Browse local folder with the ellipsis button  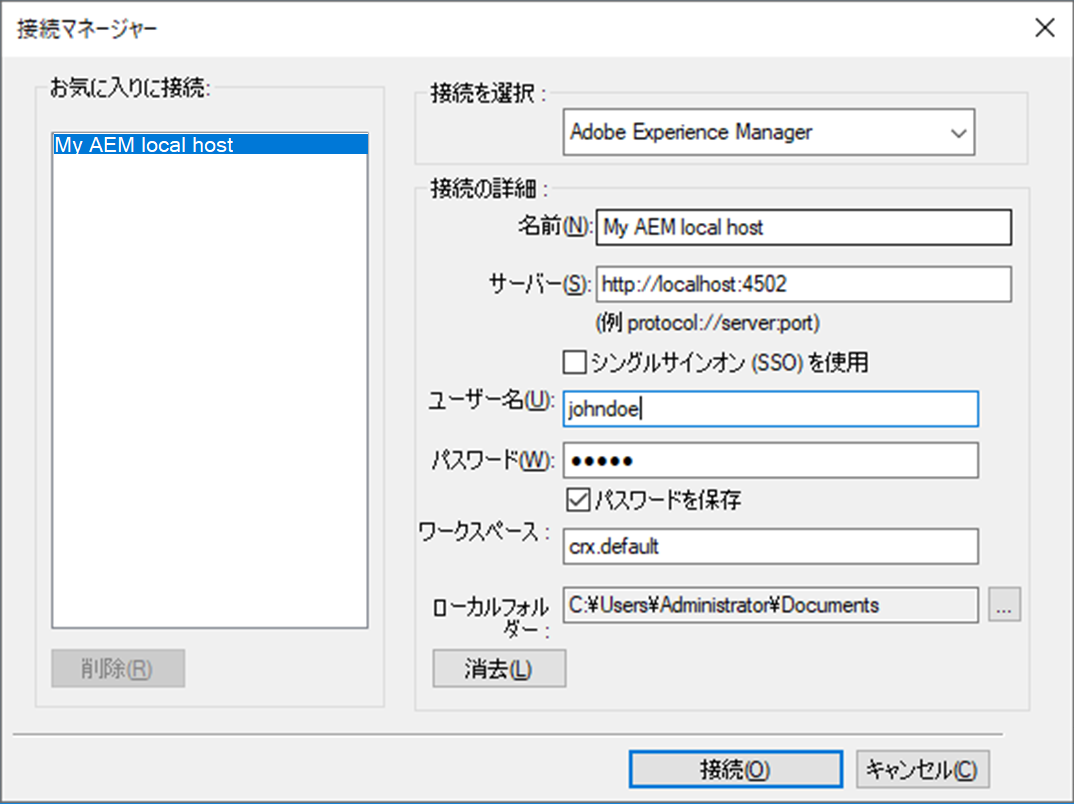(x=1004, y=605)
